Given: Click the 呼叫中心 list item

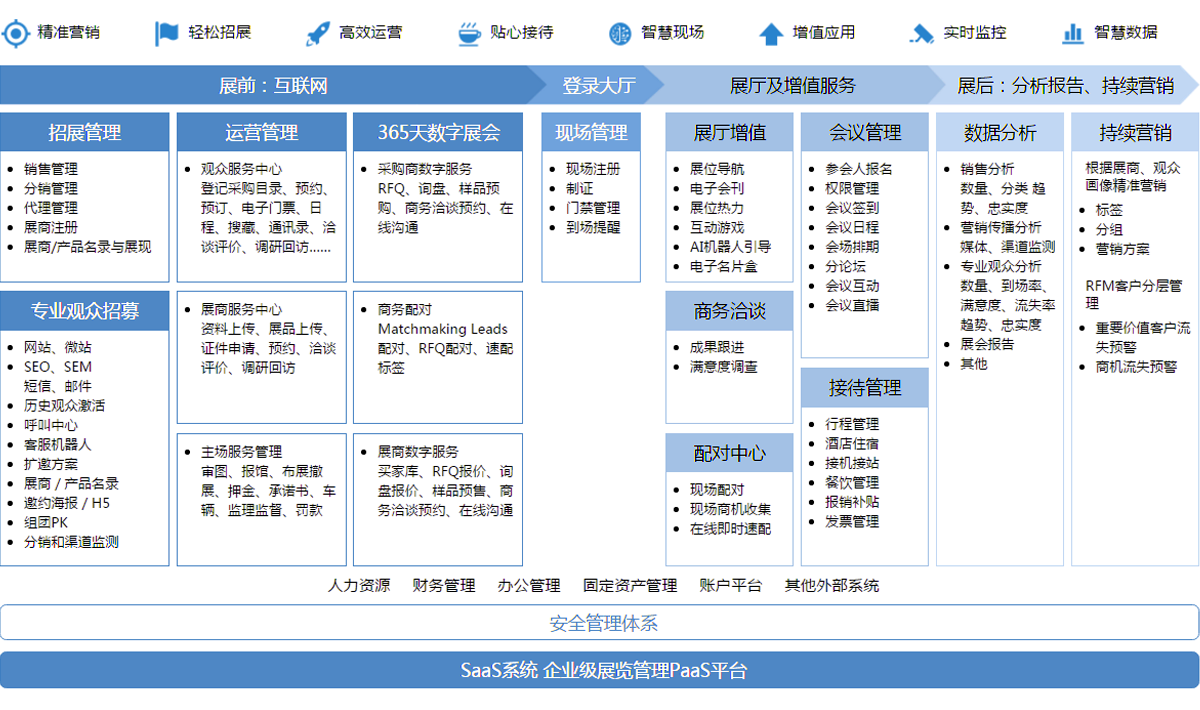Looking at the screenshot, I should coord(50,425).
